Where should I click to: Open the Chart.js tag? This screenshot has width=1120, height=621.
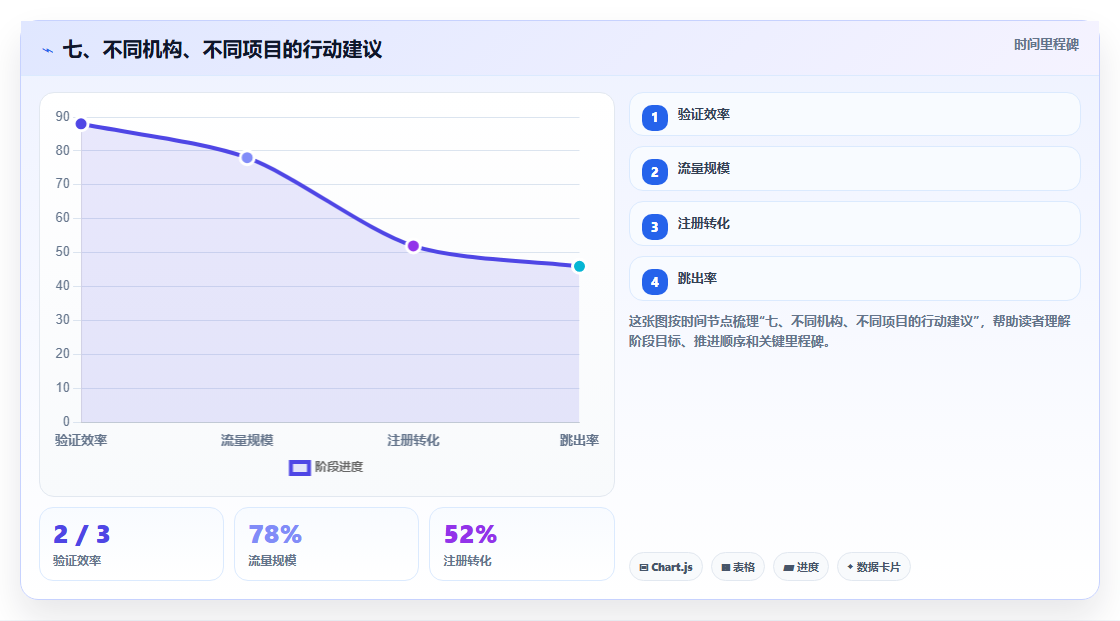click(666, 567)
